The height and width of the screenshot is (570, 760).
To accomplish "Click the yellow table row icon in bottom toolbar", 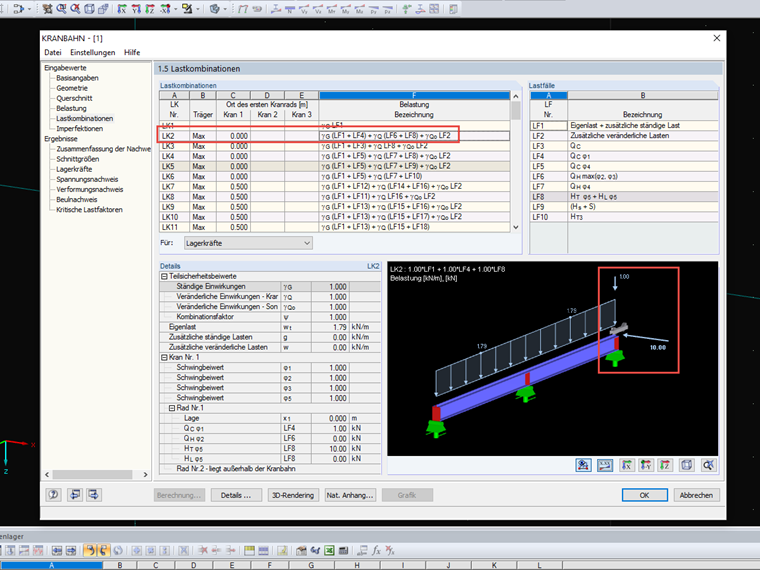I will [x=250, y=550].
